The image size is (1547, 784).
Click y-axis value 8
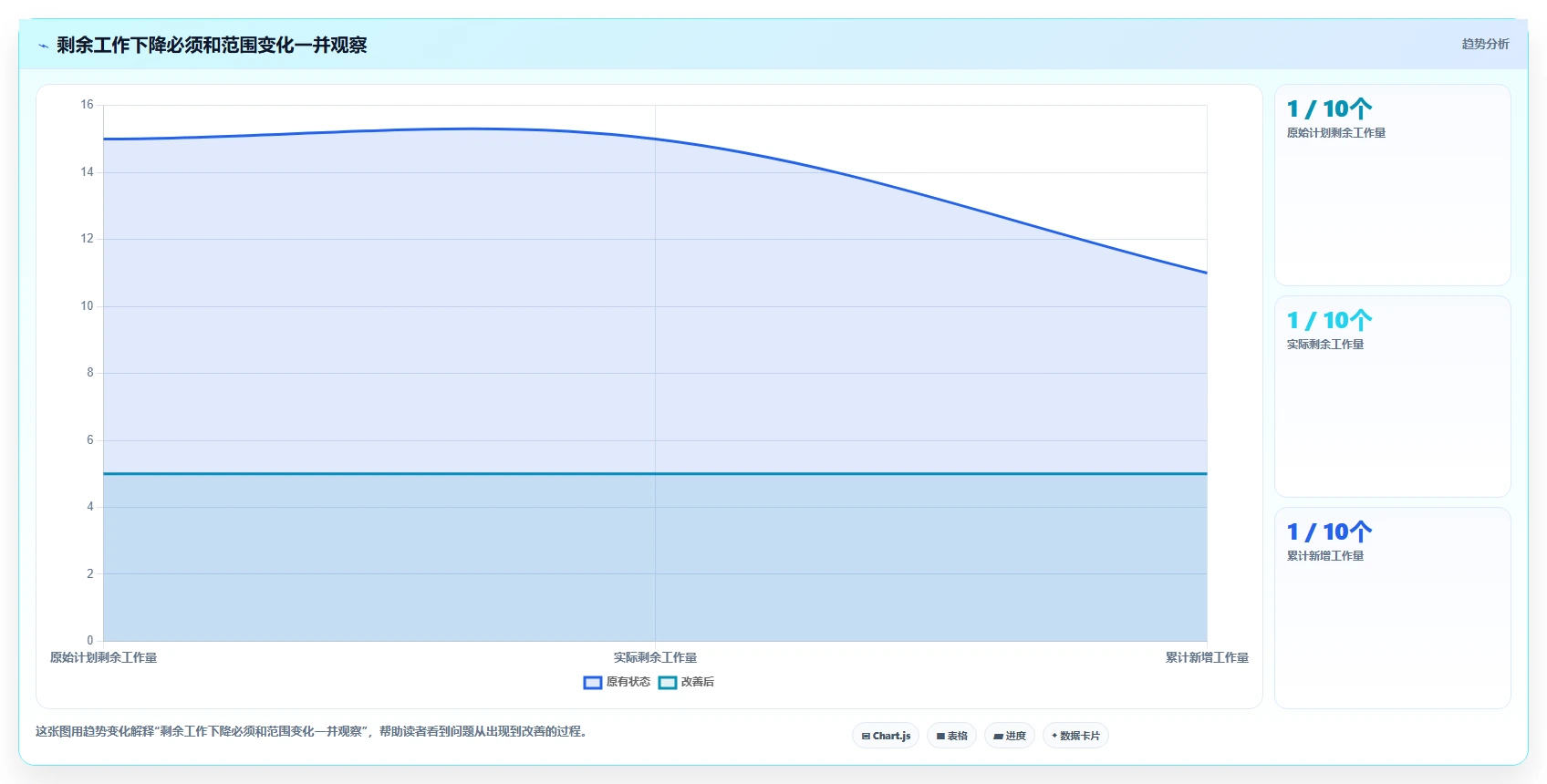pos(90,373)
